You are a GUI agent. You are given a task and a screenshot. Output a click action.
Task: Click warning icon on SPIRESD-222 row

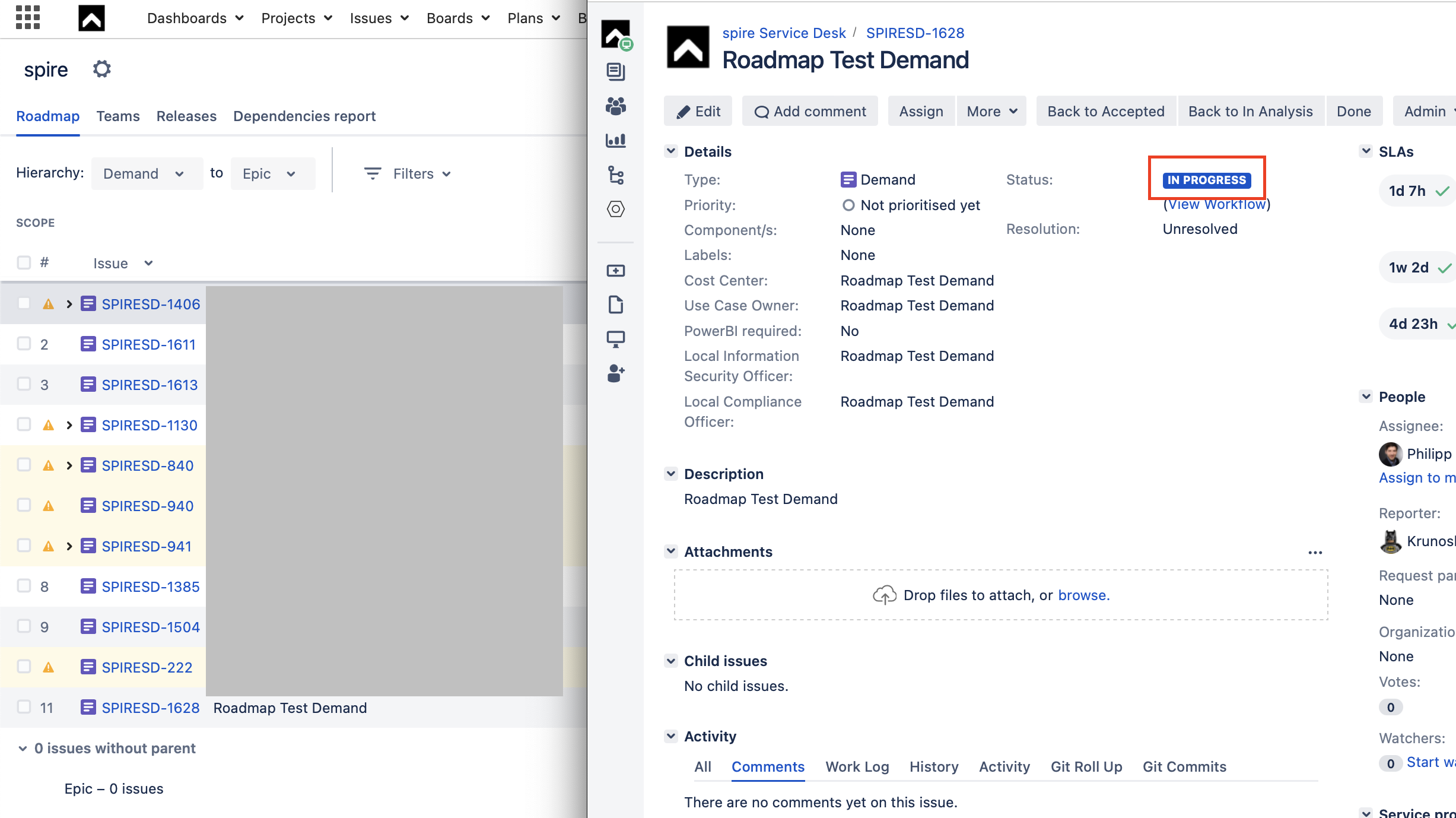[x=49, y=667]
